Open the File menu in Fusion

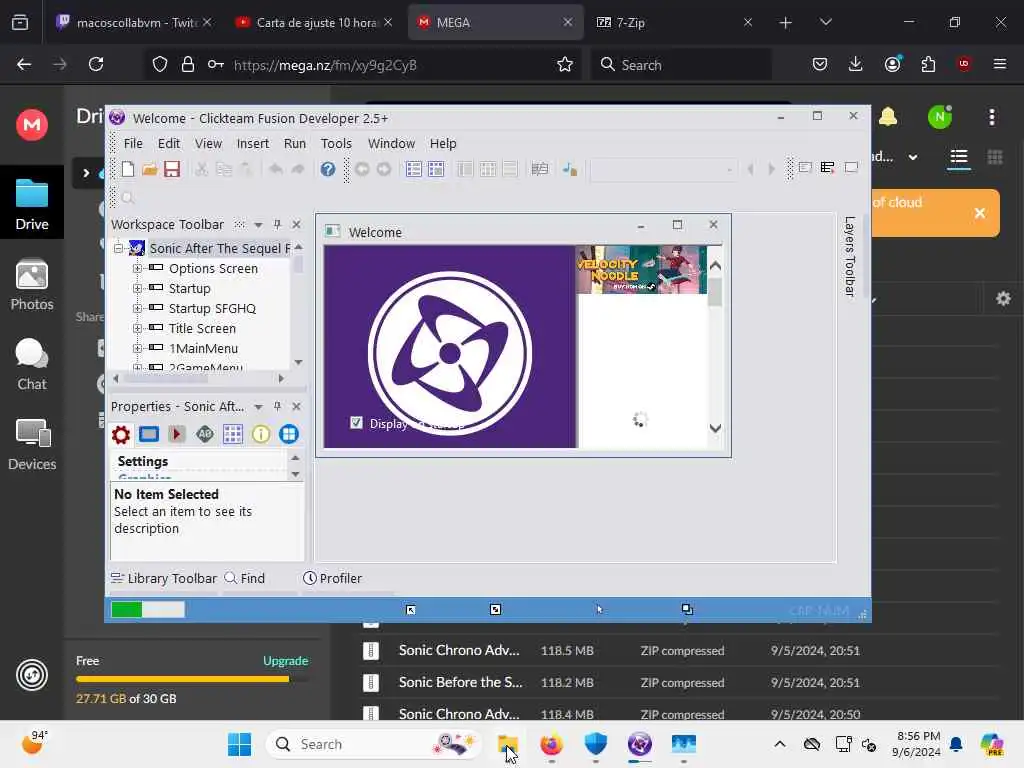coord(133,144)
